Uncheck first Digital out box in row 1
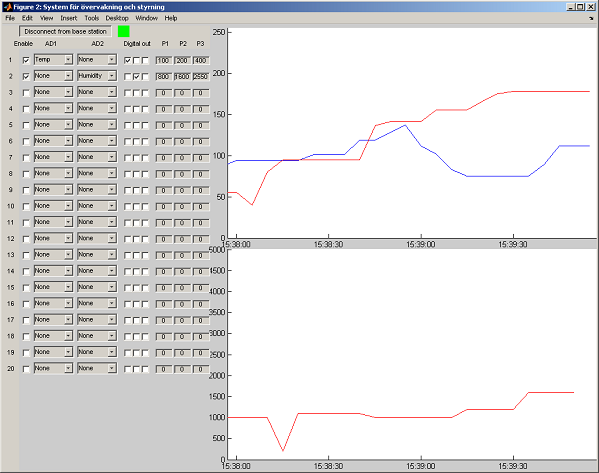 (x=128, y=60)
